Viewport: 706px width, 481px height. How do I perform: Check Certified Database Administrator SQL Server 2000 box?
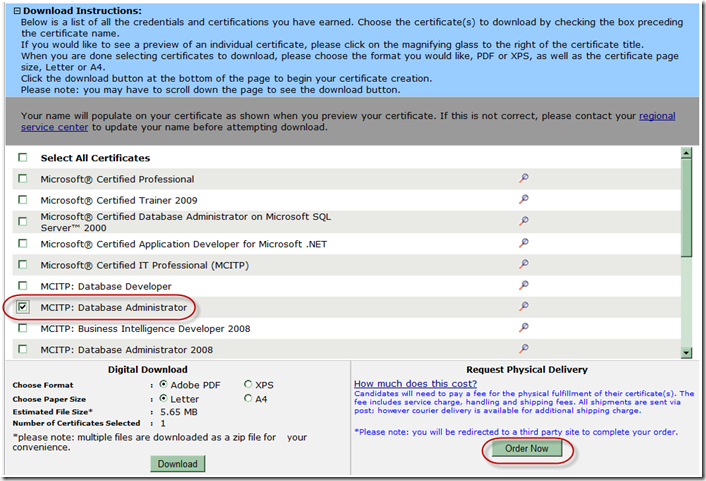23,221
